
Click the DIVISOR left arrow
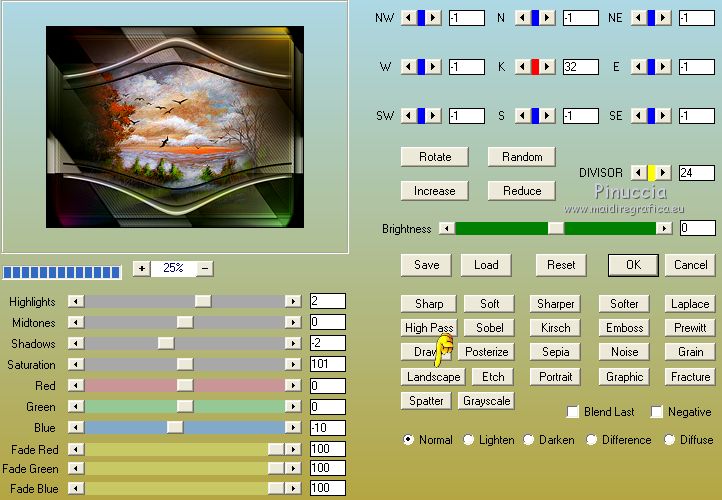(638, 173)
